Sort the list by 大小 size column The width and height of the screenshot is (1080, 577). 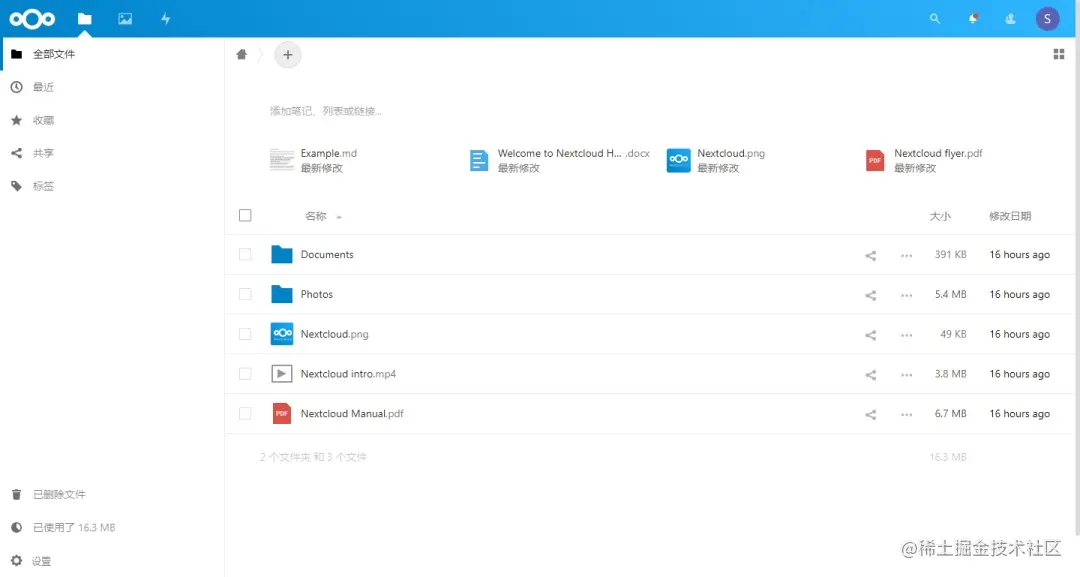939,216
